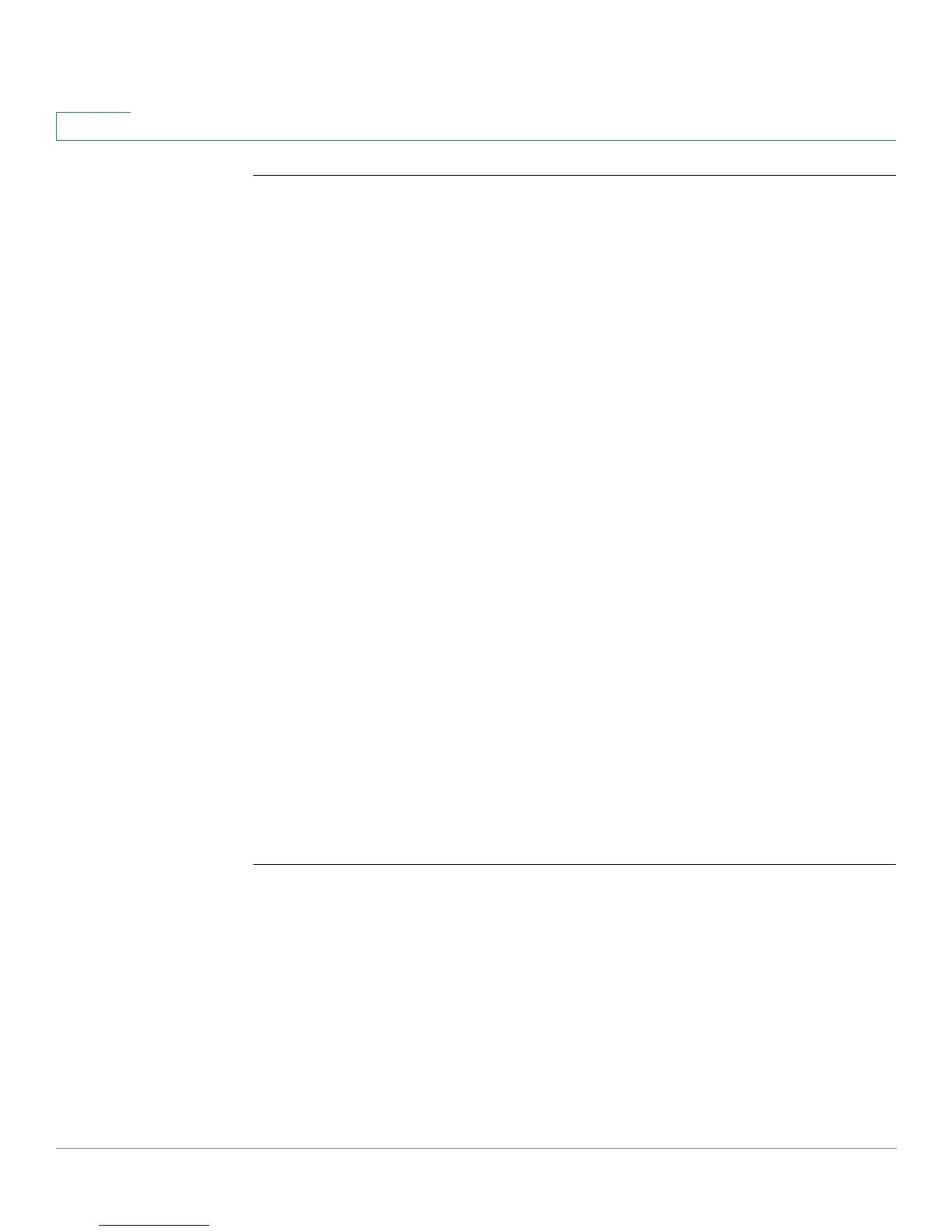Click the blank area inside the table region

[574, 520]
